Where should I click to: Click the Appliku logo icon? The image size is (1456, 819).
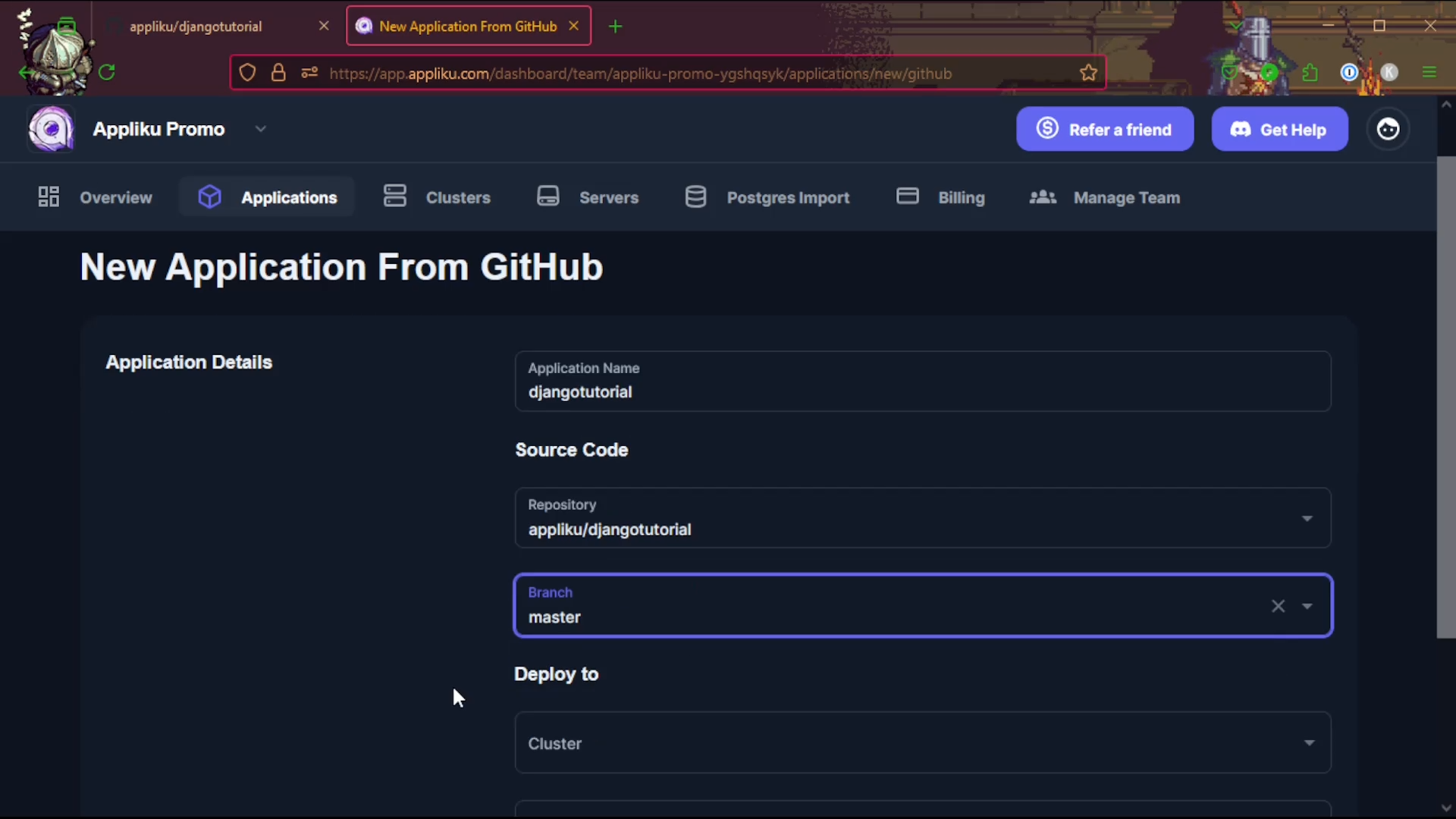tap(51, 129)
